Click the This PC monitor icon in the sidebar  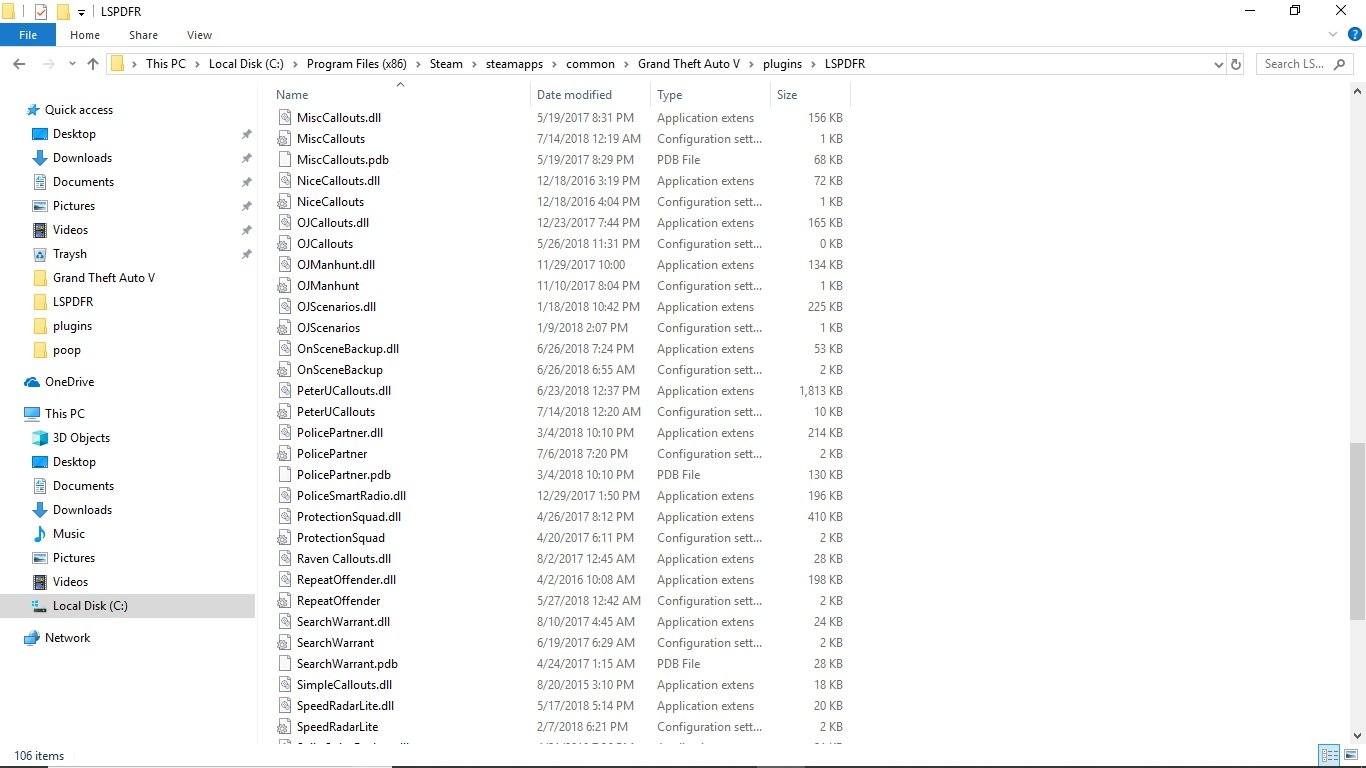click(32, 414)
